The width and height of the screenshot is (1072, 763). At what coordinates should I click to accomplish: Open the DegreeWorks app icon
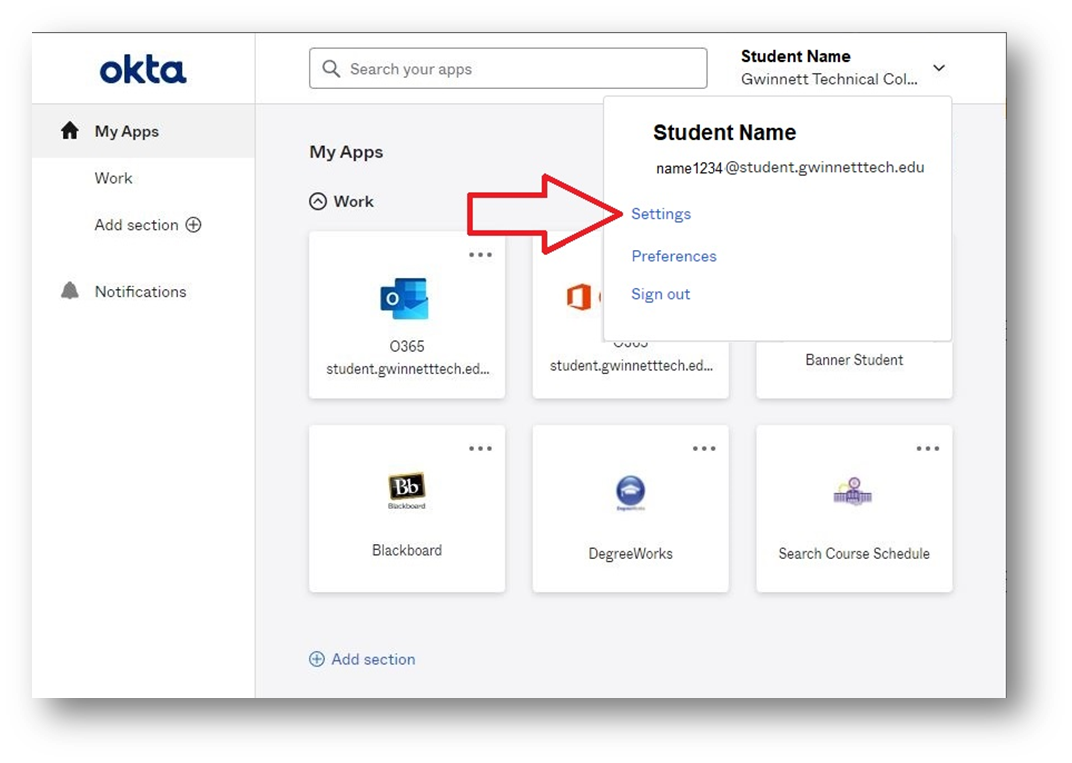pos(630,493)
